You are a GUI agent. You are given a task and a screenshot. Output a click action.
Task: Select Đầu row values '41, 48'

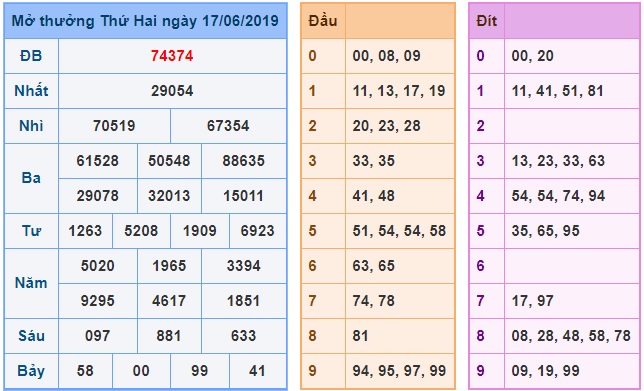tap(374, 196)
